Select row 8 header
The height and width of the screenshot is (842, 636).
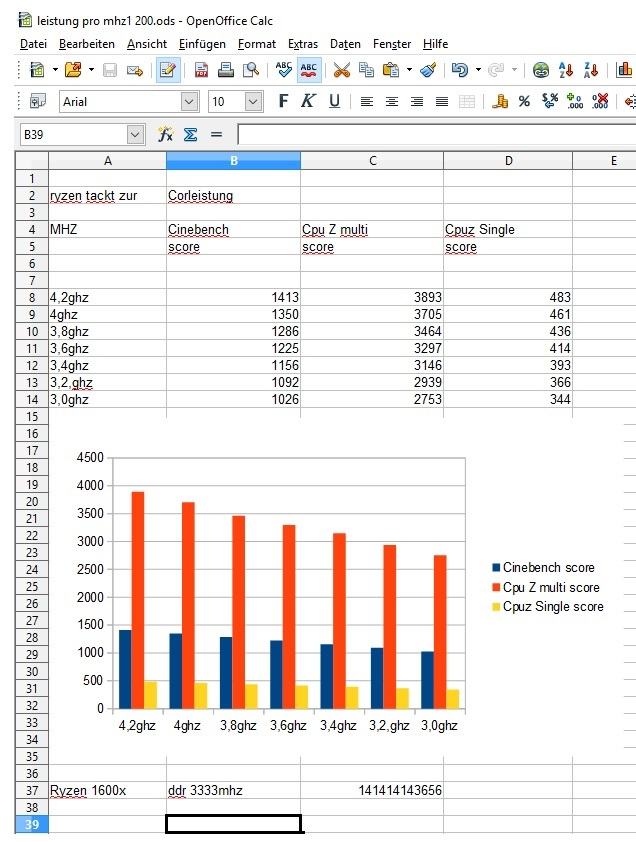pyautogui.click(x=32, y=297)
